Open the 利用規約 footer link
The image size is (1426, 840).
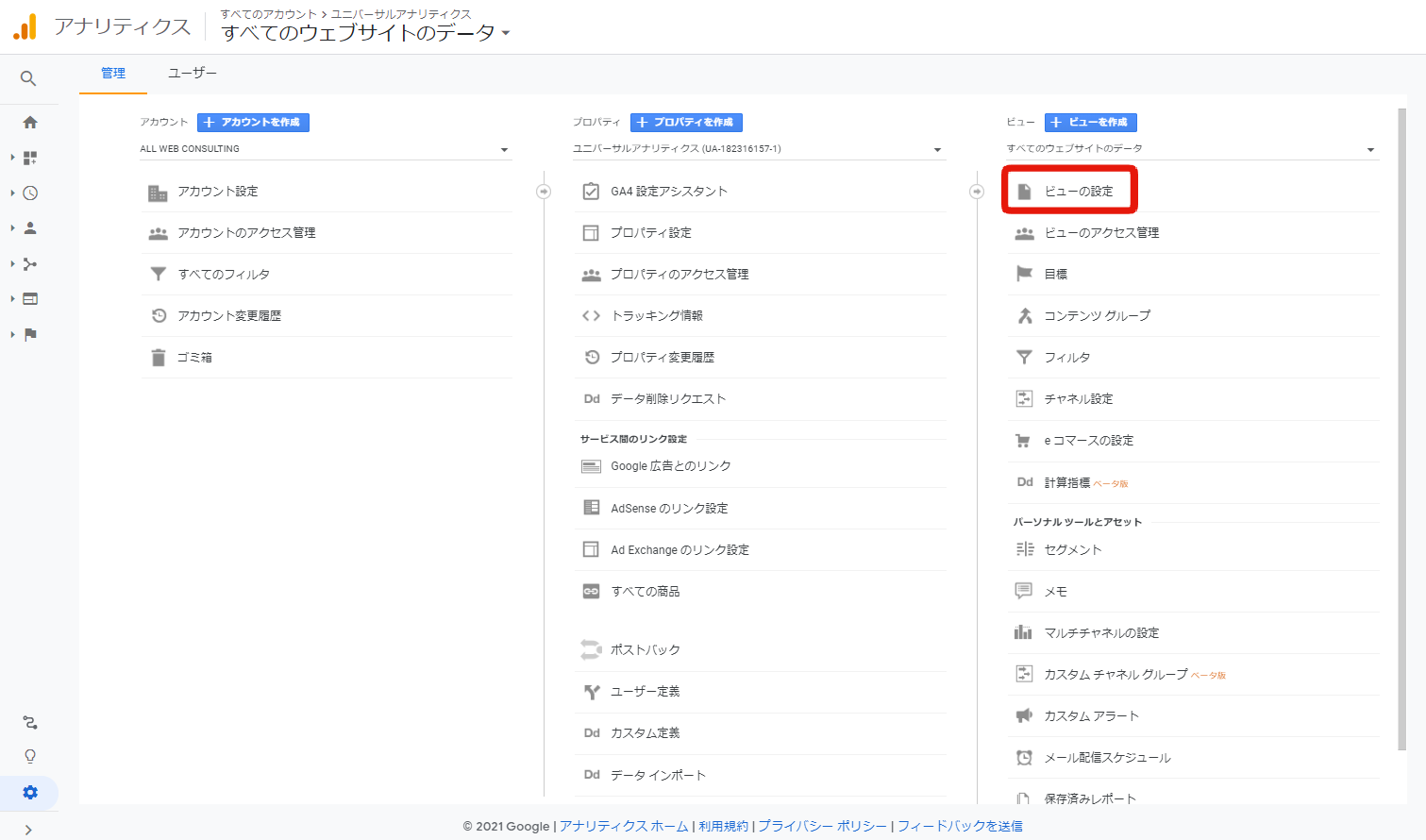(x=724, y=826)
